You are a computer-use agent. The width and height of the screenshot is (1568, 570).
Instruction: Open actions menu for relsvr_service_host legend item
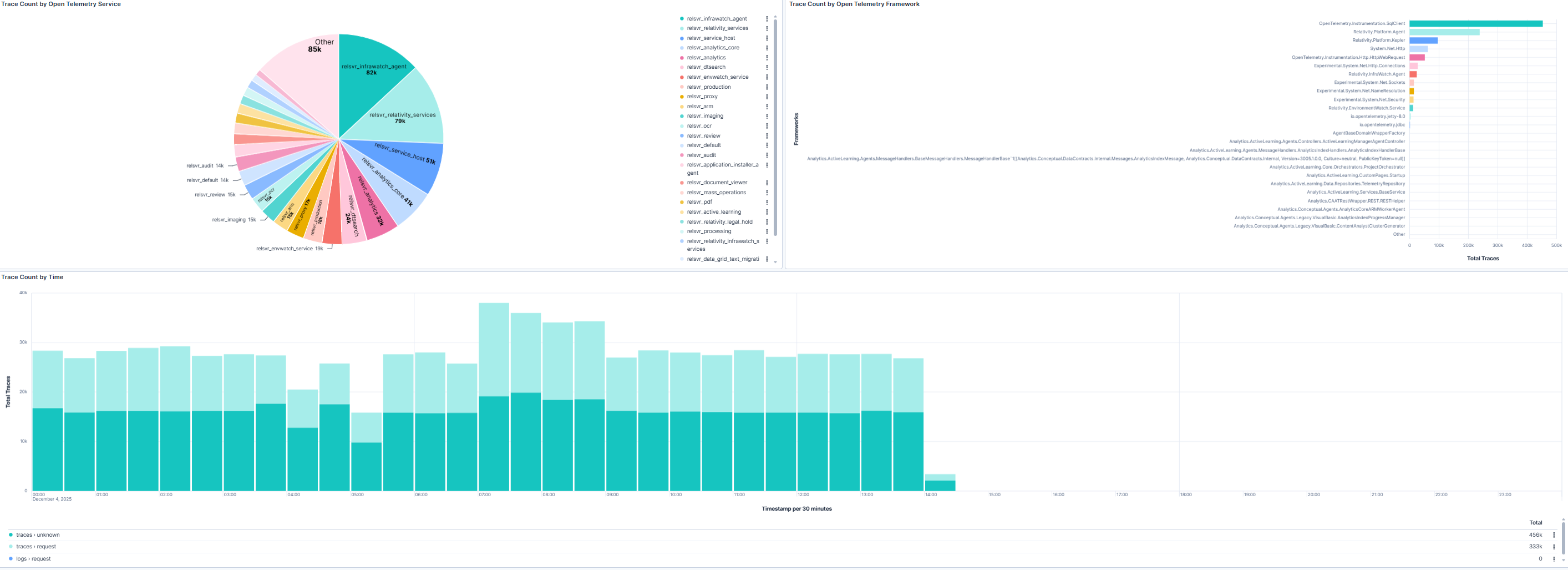(x=766, y=38)
